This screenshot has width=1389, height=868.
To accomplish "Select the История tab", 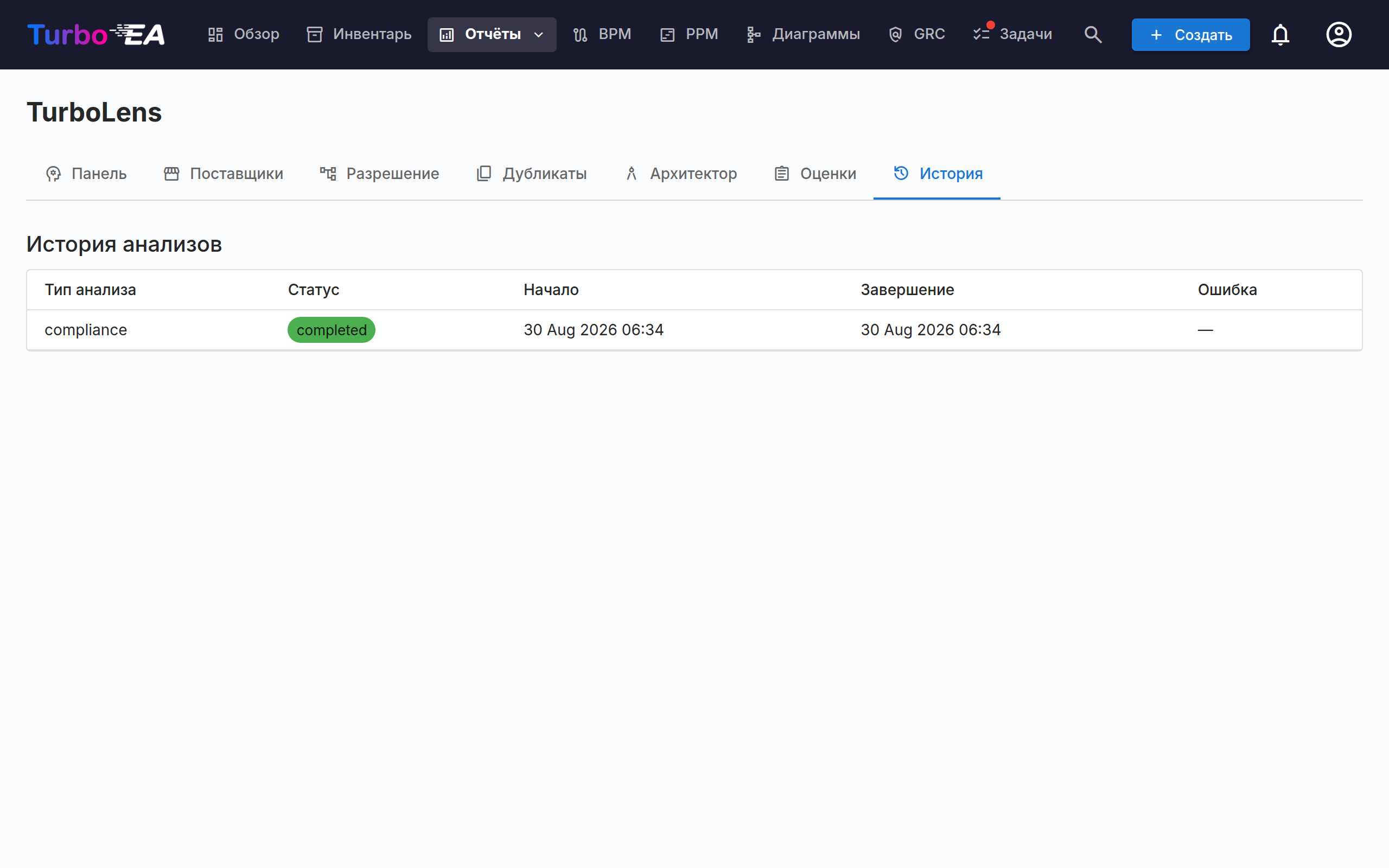I will click(937, 174).
